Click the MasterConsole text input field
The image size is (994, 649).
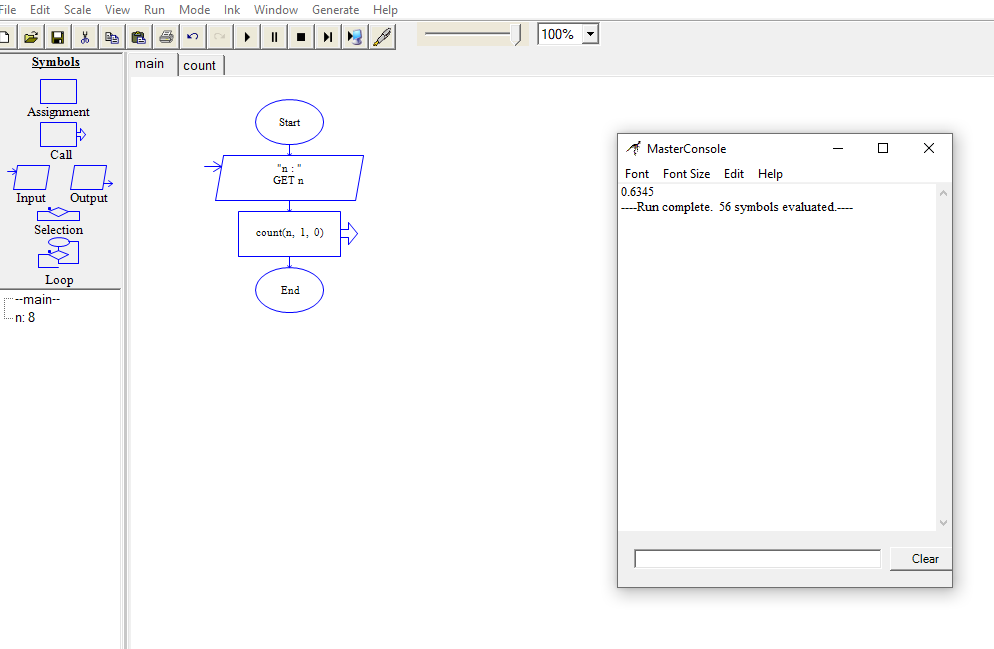pos(757,558)
